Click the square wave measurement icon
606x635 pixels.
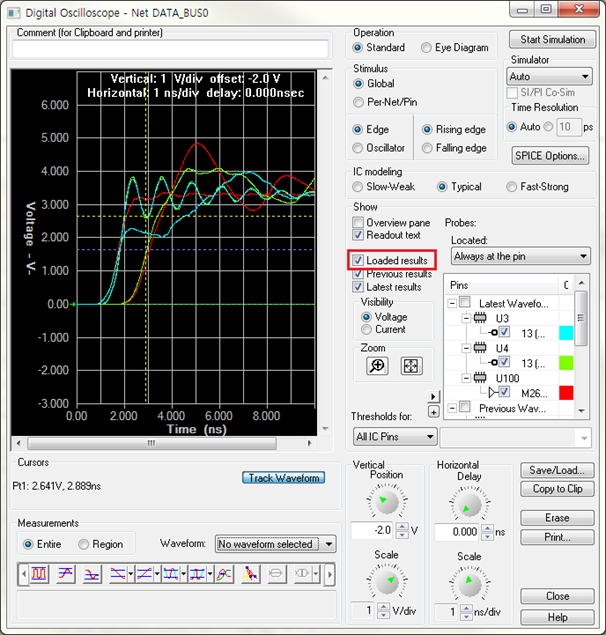coord(39,574)
